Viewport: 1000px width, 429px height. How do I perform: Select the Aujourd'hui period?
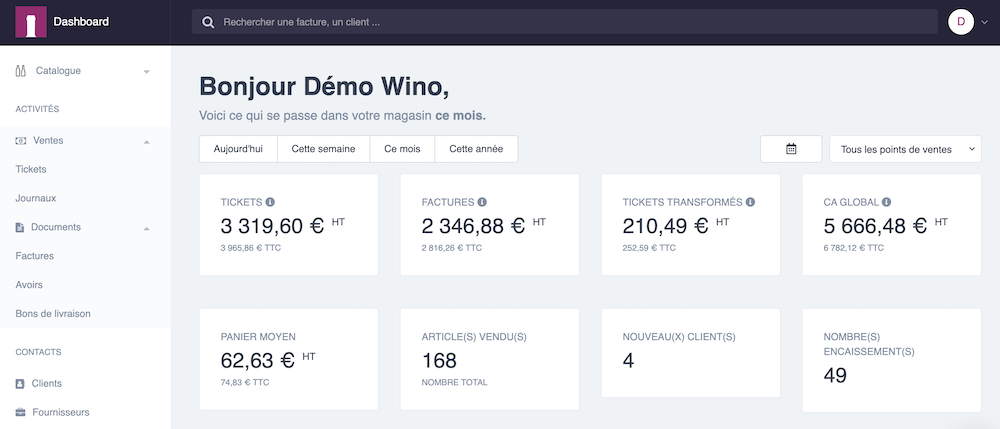pyautogui.click(x=238, y=149)
